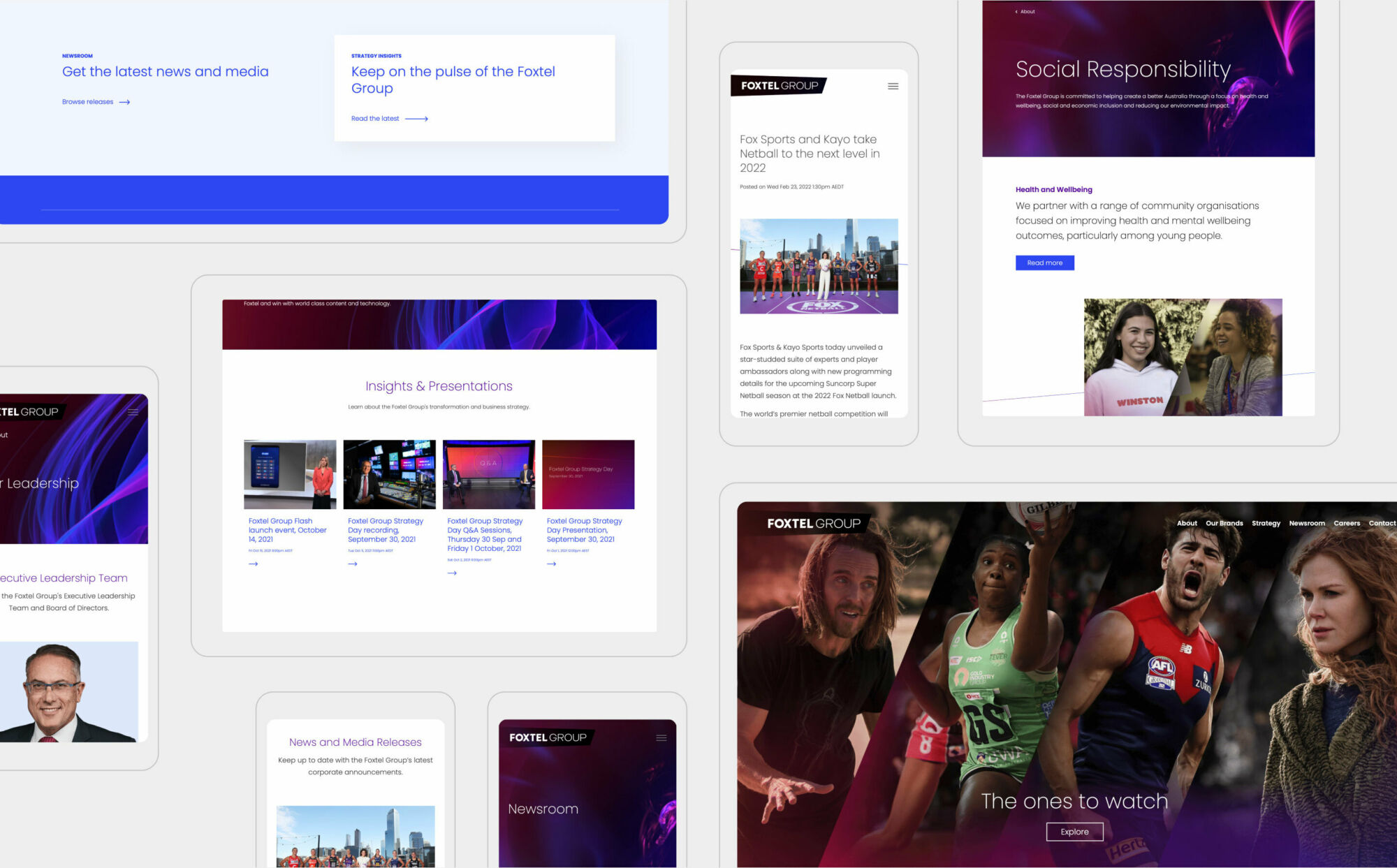Click Get the latest news and media heading

[165, 71]
